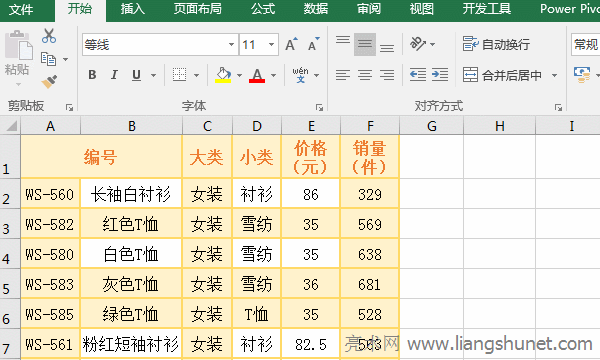Select column C header

[207, 126]
